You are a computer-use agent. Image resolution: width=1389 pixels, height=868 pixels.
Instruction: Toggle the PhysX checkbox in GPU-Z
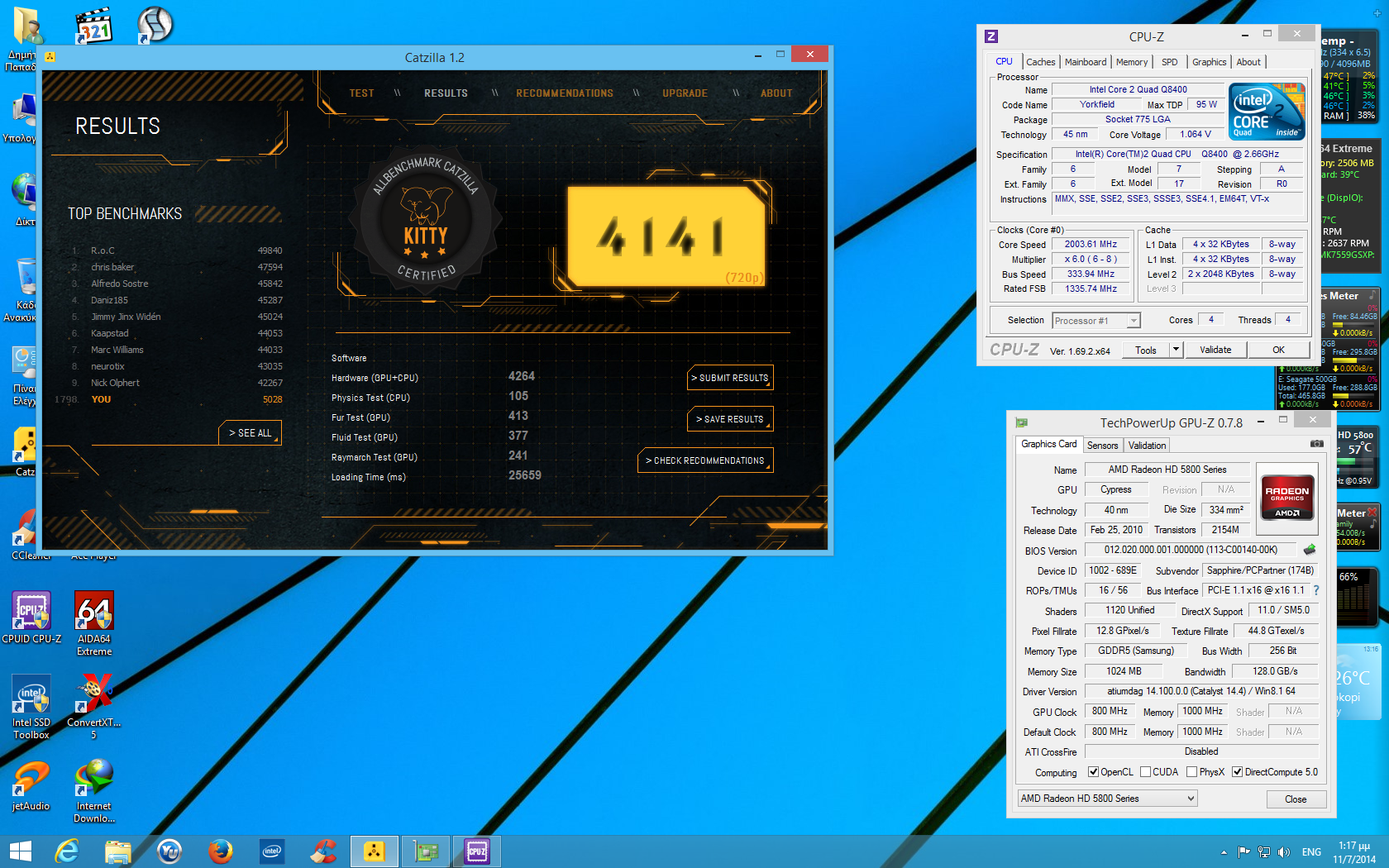1191,772
